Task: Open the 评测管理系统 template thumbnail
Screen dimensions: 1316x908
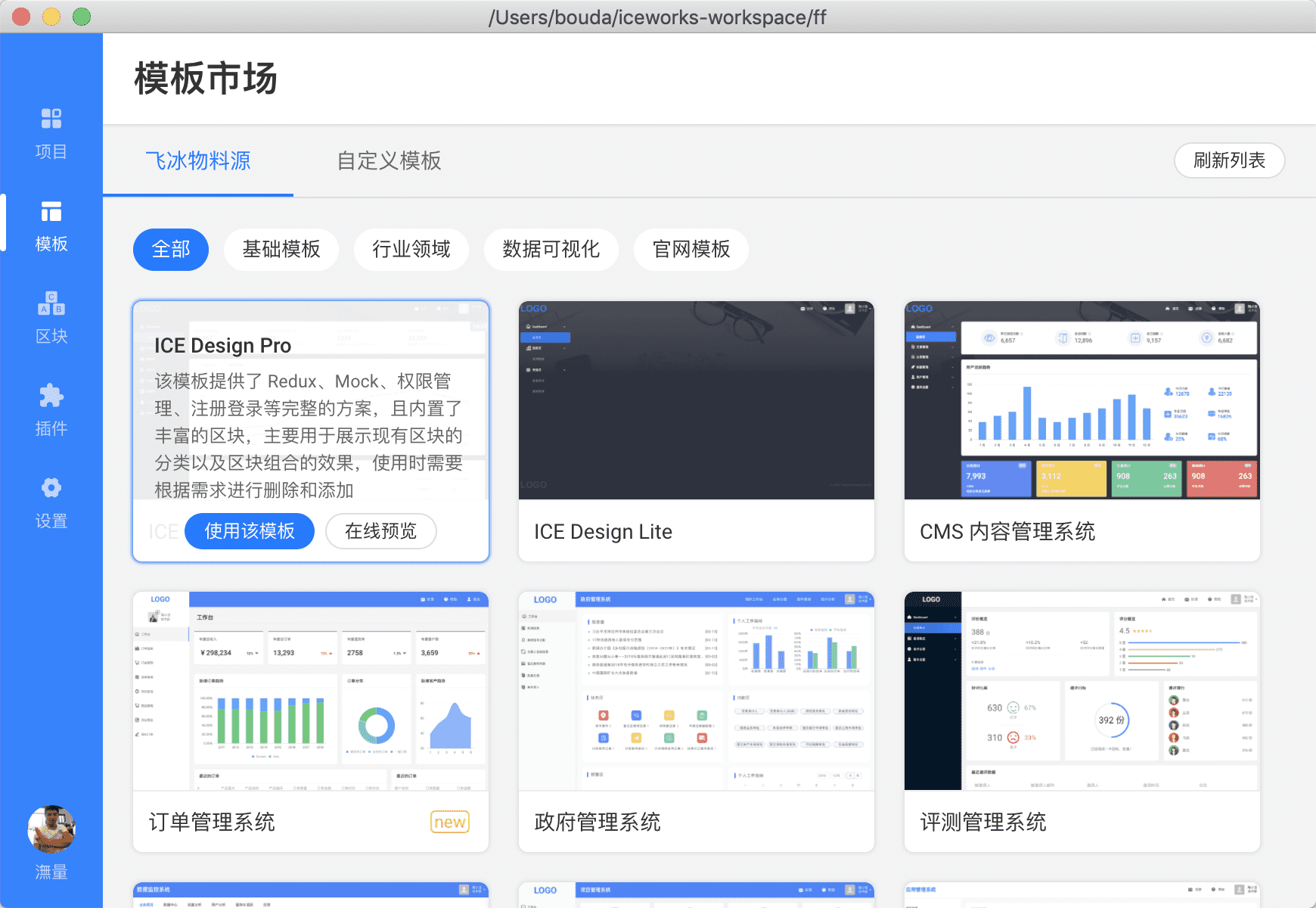Action: 1082,691
